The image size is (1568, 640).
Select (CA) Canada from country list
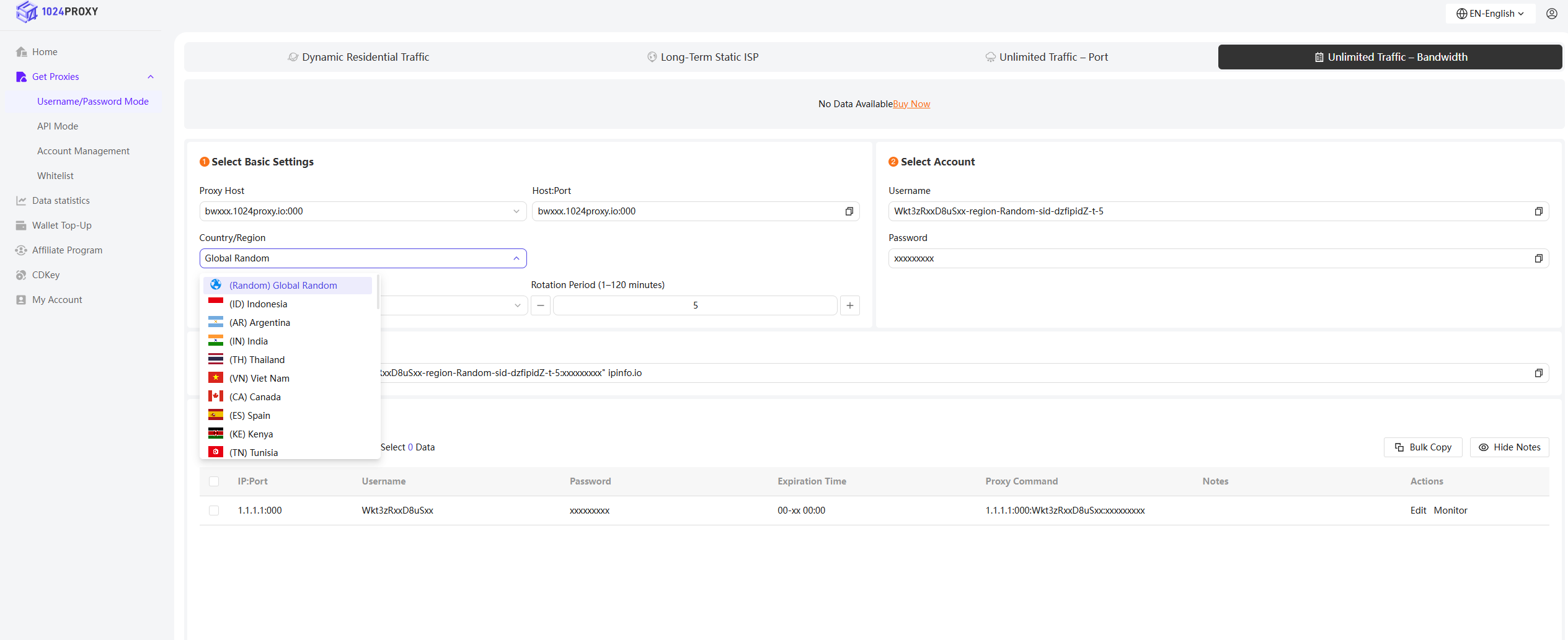click(255, 397)
